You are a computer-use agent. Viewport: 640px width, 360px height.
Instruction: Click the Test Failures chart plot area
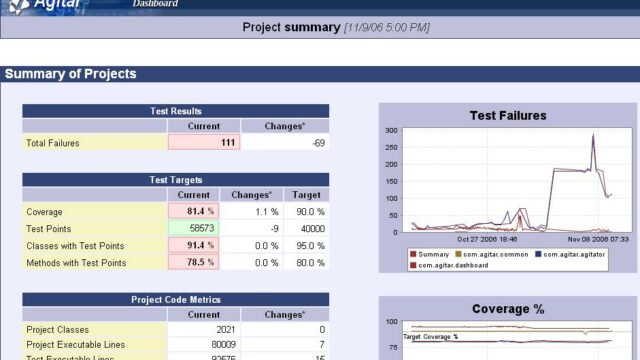click(517, 180)
